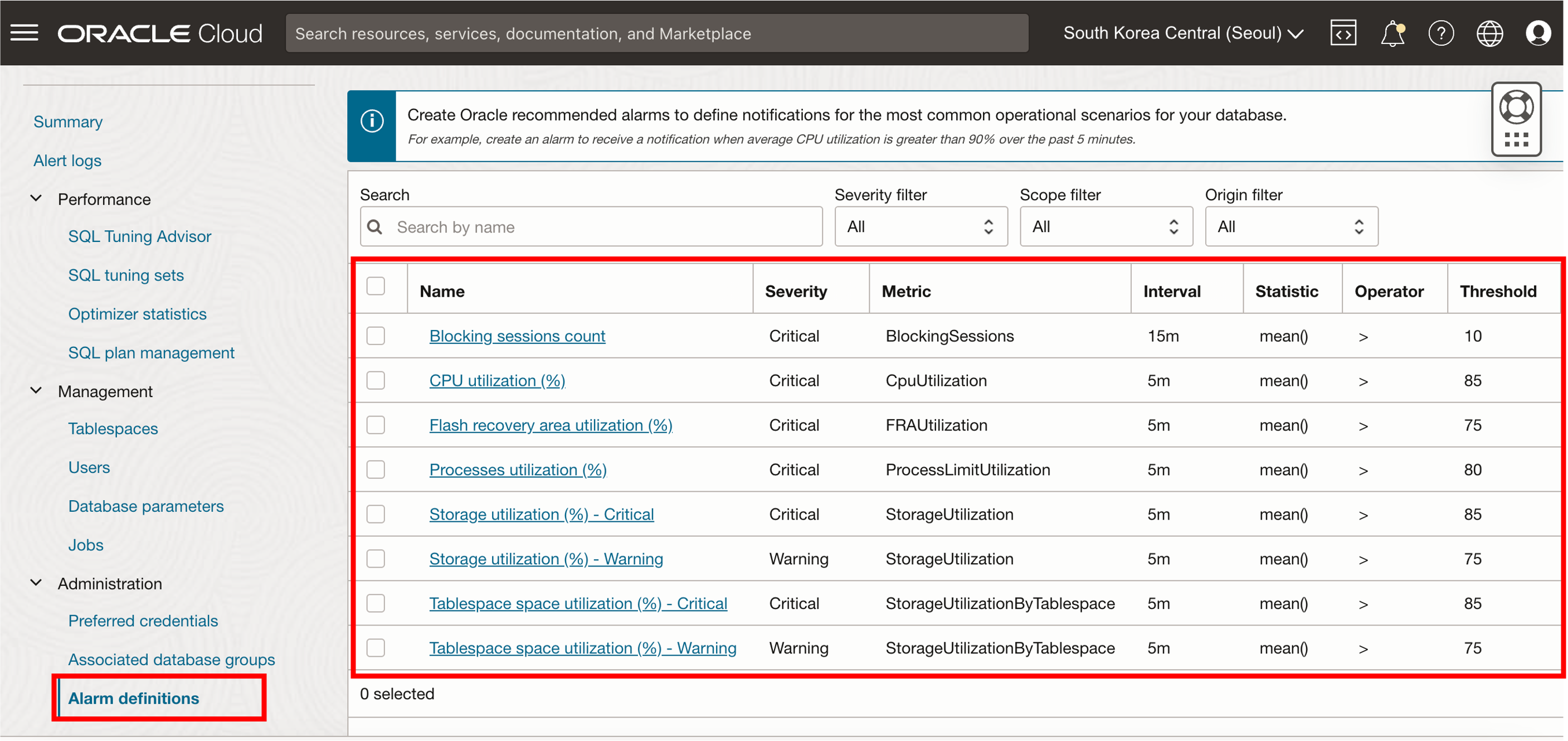Open CPU utilization (%) alarm link
This screenshot has height=741, width=1568.
(496, 381)
